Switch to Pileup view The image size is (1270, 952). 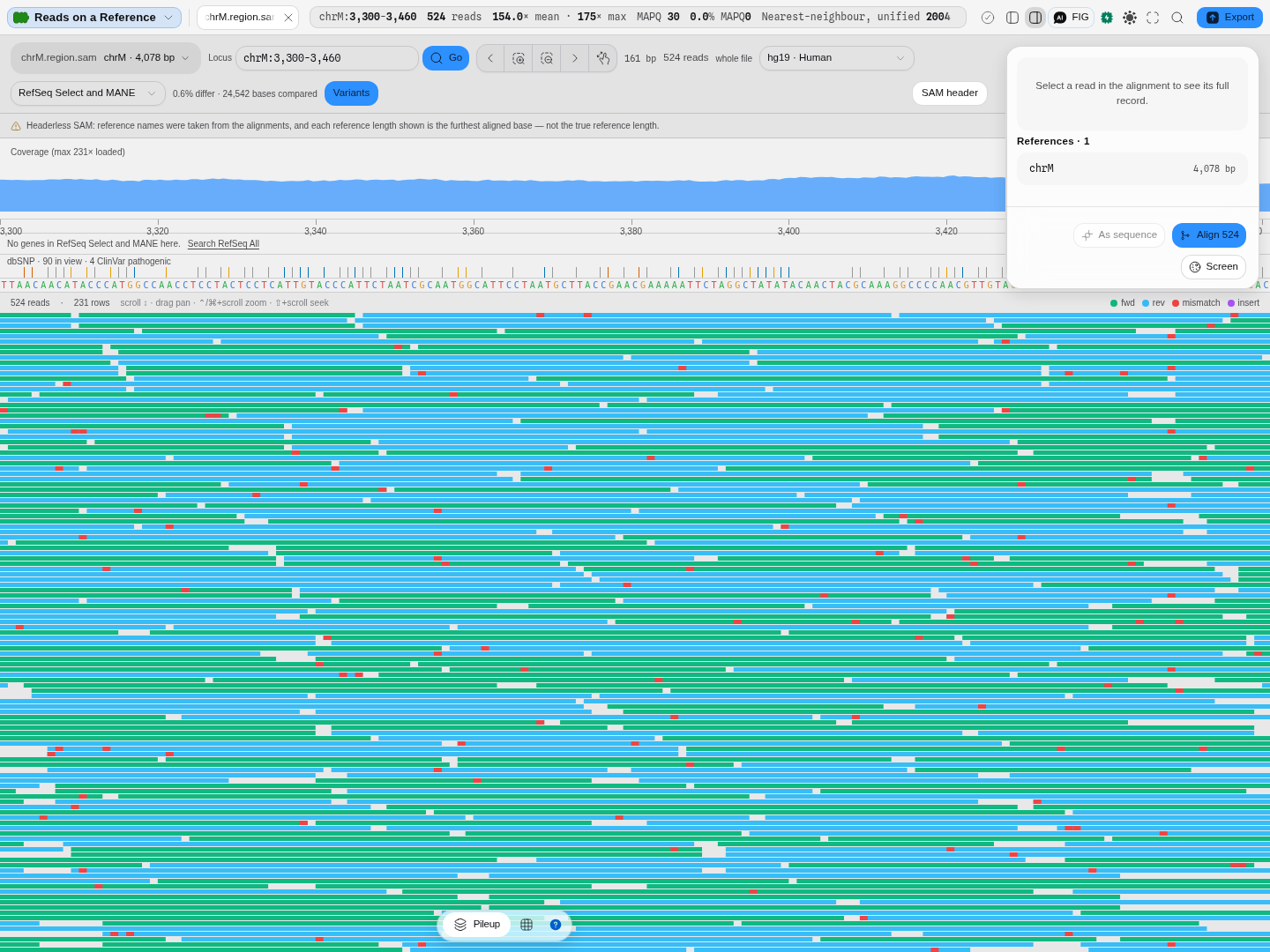click(x=477, y=925)
